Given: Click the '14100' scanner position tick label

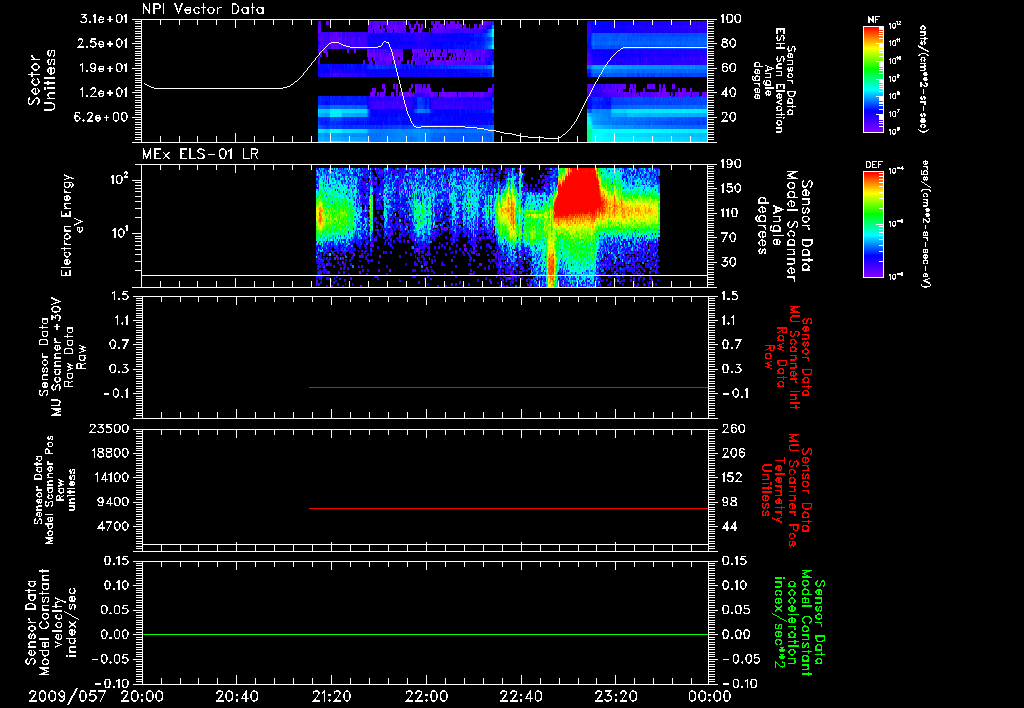Looking at the screenshot, I should coord(109,477).
